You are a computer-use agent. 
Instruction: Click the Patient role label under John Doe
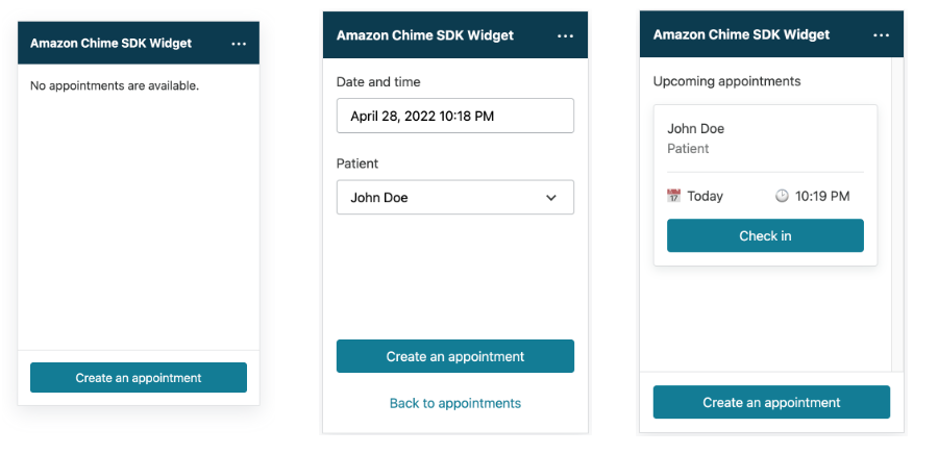click(688, 149)
